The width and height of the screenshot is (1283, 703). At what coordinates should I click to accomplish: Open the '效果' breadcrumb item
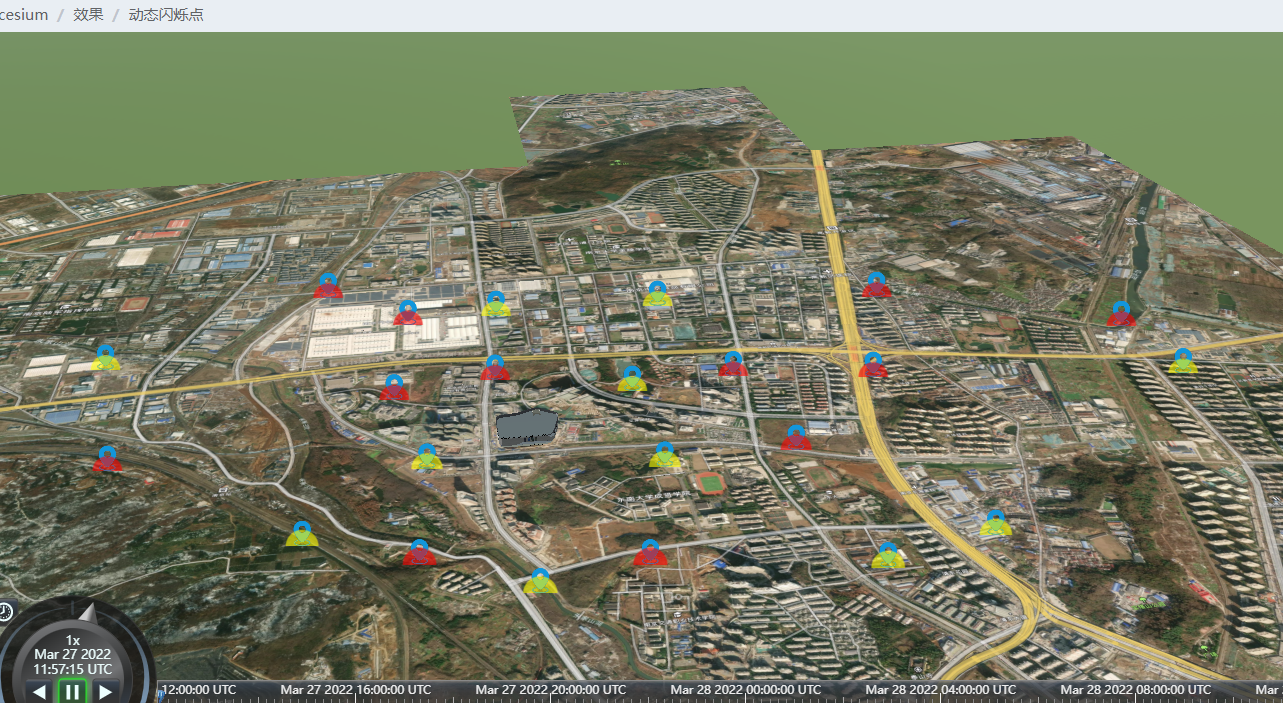click(88, 15)
